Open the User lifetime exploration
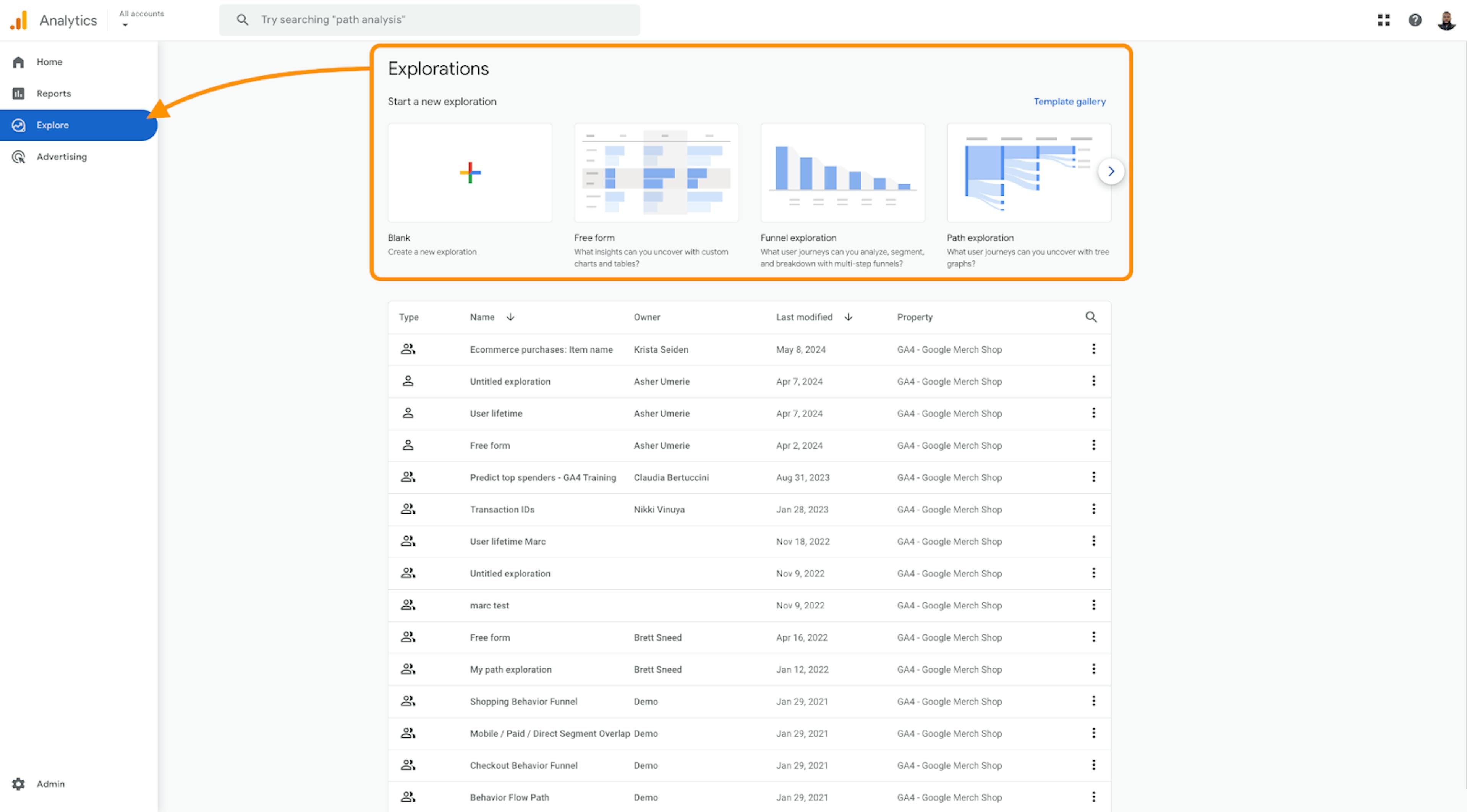 [x=495, y=413]
